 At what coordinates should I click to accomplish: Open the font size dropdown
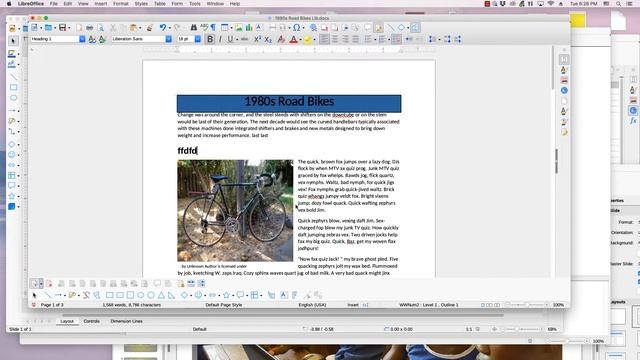[x=198, y=39]
